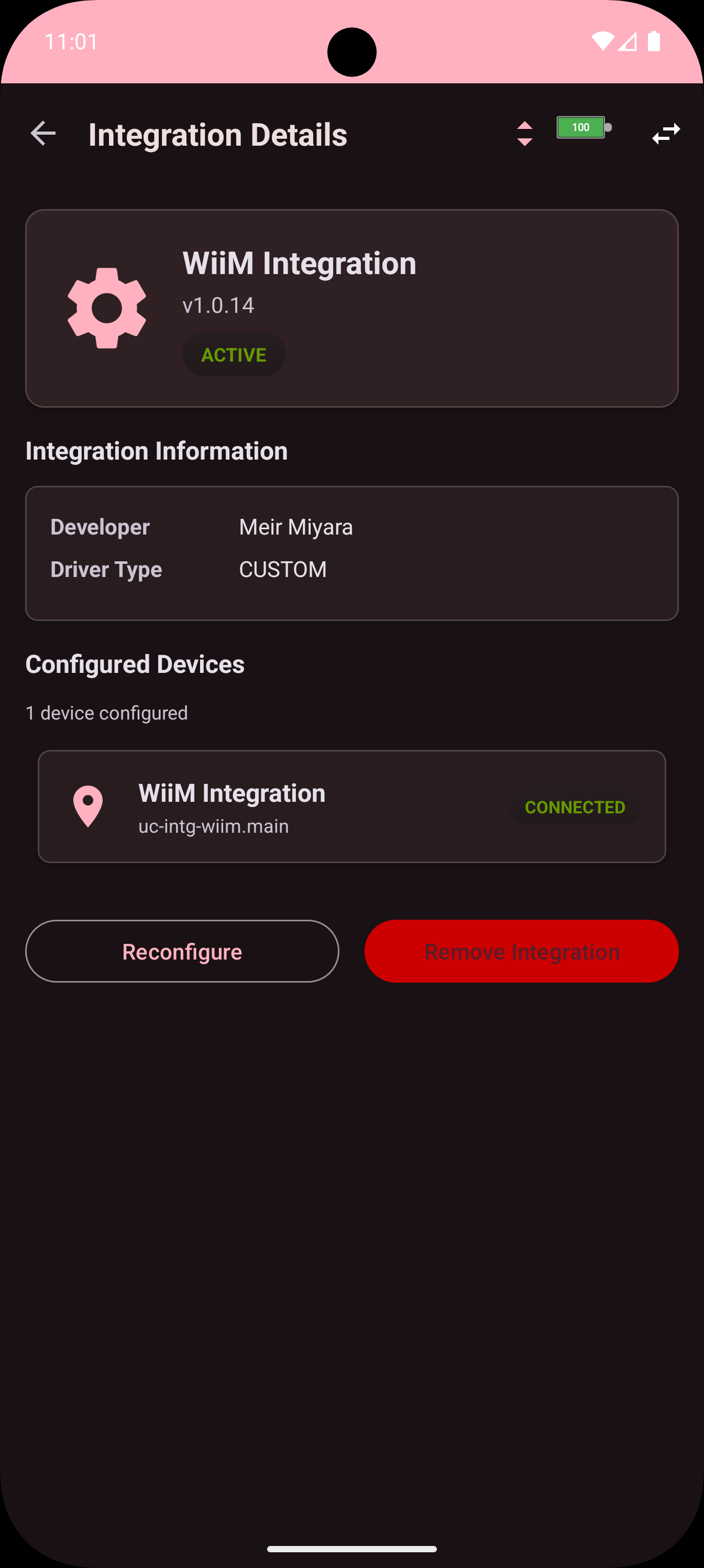Click the uc-intg-wiim.main device identifier
The width and height of the screenshot is (704, 1568).
(214, 826)
